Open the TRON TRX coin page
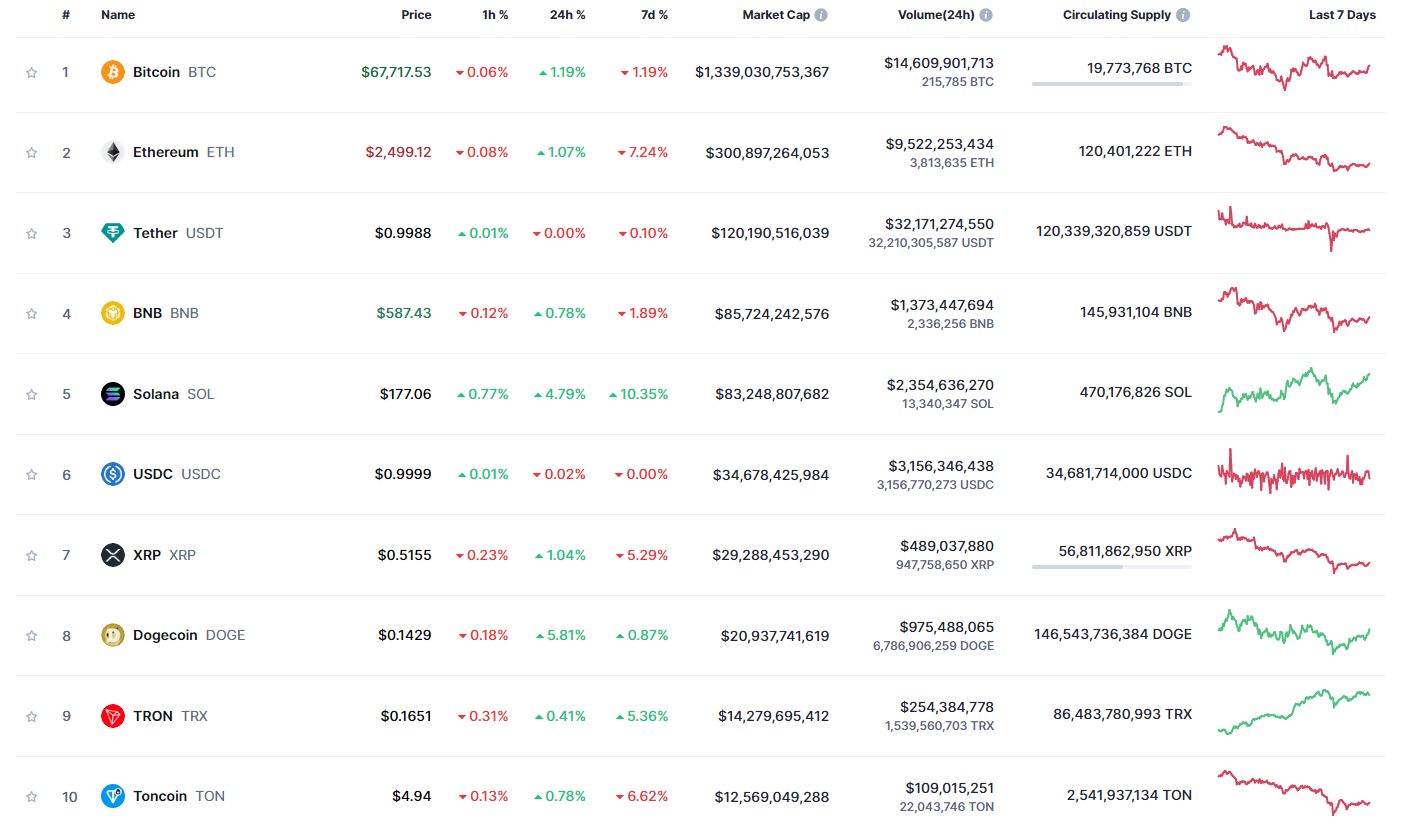Screen dimensions: 1406x836 point(171,716)
